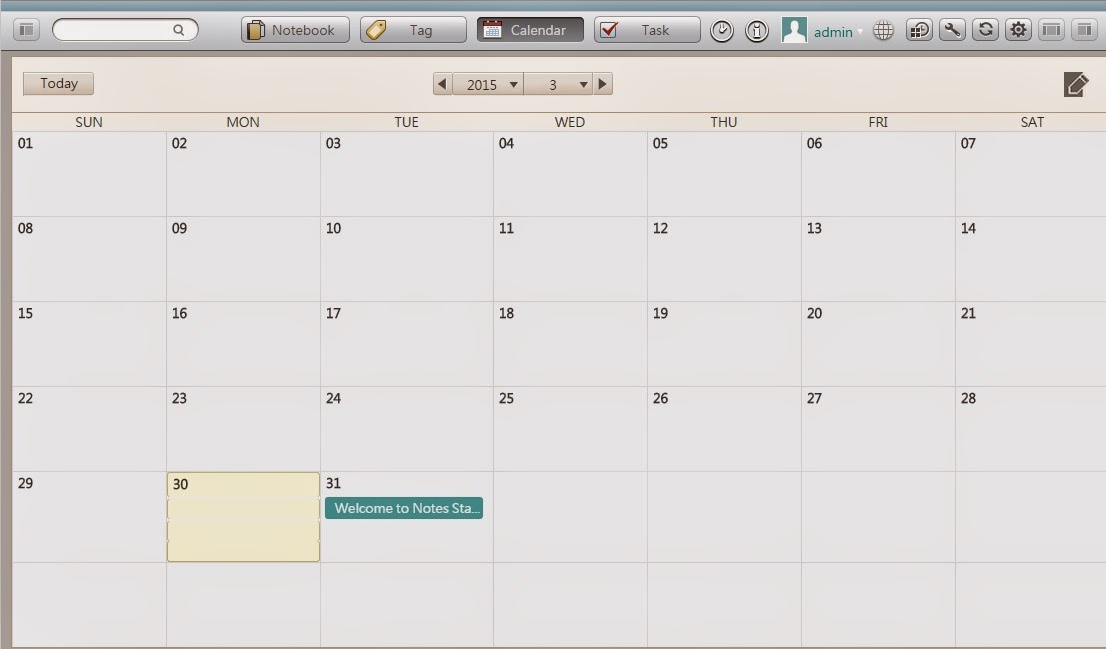
Task: Select calendar day 09
Action: [x=243, y=260]
